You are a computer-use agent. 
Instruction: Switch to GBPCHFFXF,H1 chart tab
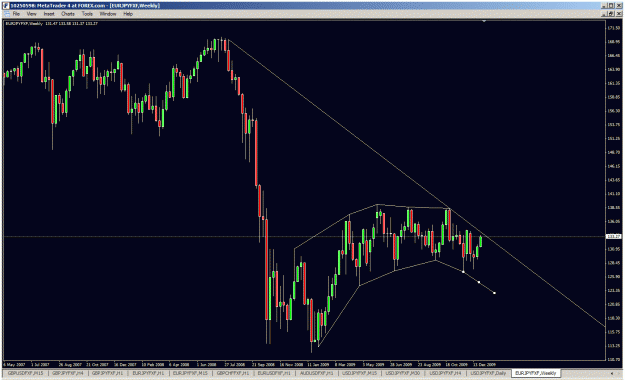click(232, 373)
